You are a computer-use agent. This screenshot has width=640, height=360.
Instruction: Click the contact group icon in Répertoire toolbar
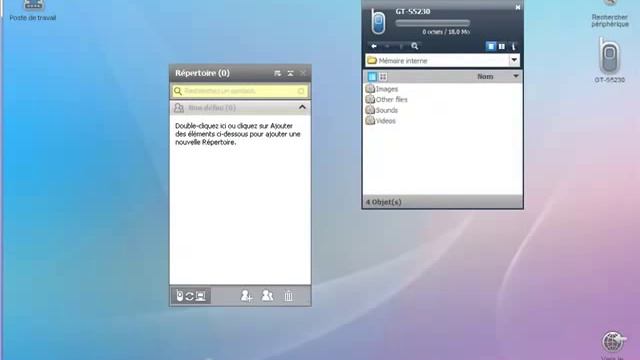pos(267,295)
